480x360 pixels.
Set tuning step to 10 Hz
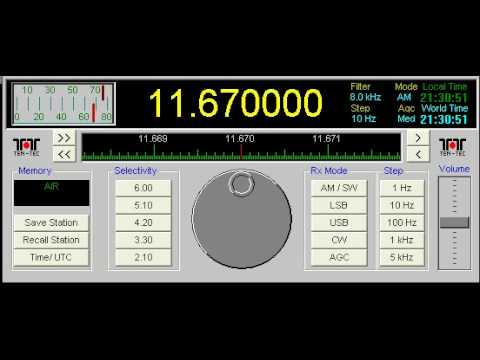coord(402,205)
